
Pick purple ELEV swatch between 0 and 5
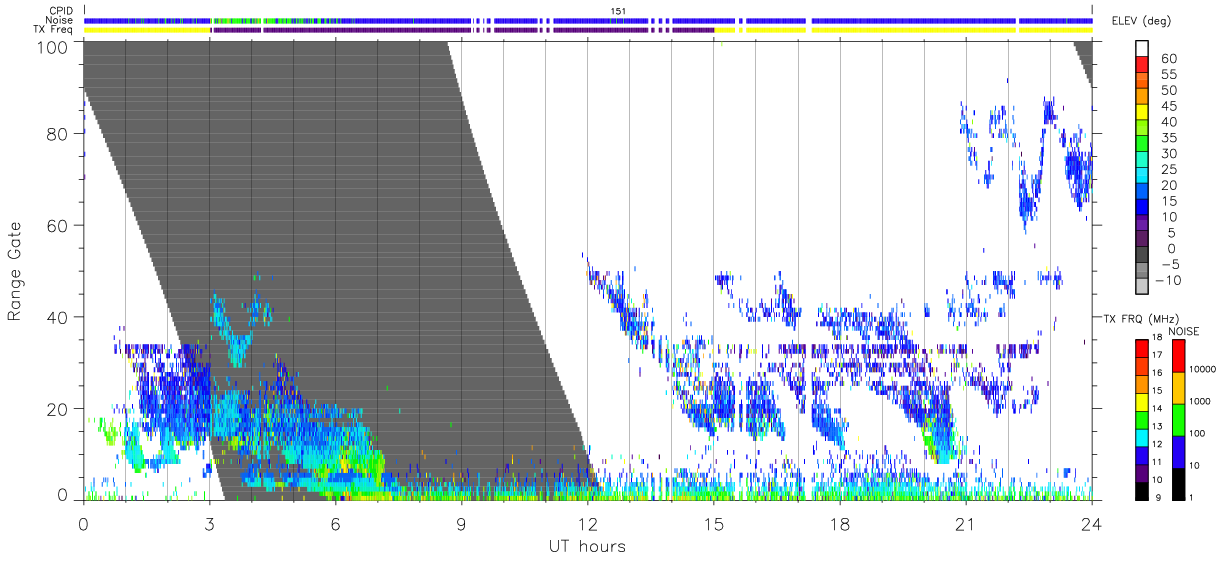[x=1142, y=240]
